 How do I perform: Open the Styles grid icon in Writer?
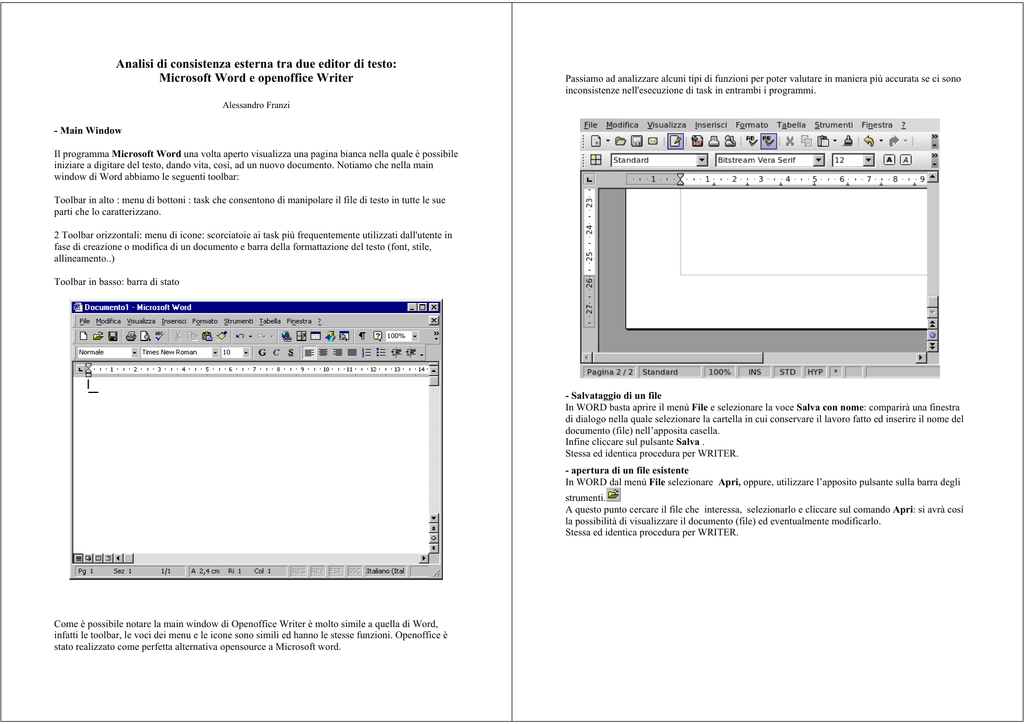[596, 160]
